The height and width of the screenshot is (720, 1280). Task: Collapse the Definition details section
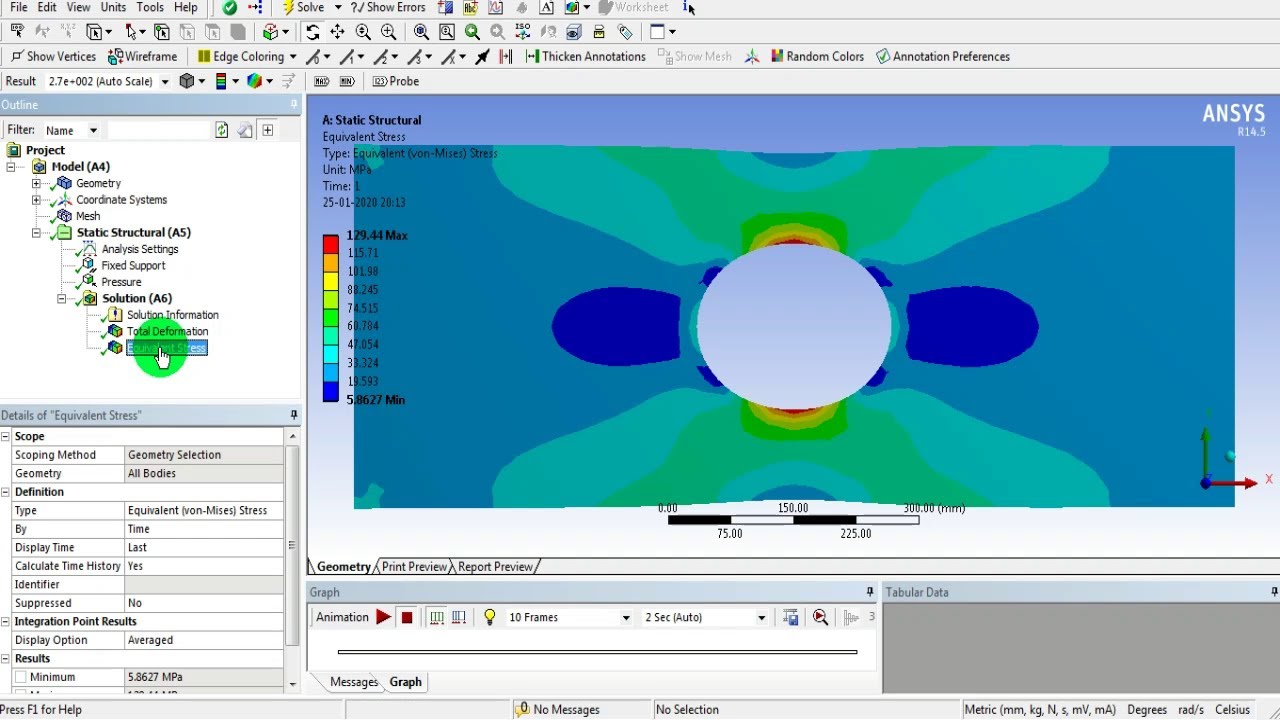pyautogui.click(x=6, y=492)
